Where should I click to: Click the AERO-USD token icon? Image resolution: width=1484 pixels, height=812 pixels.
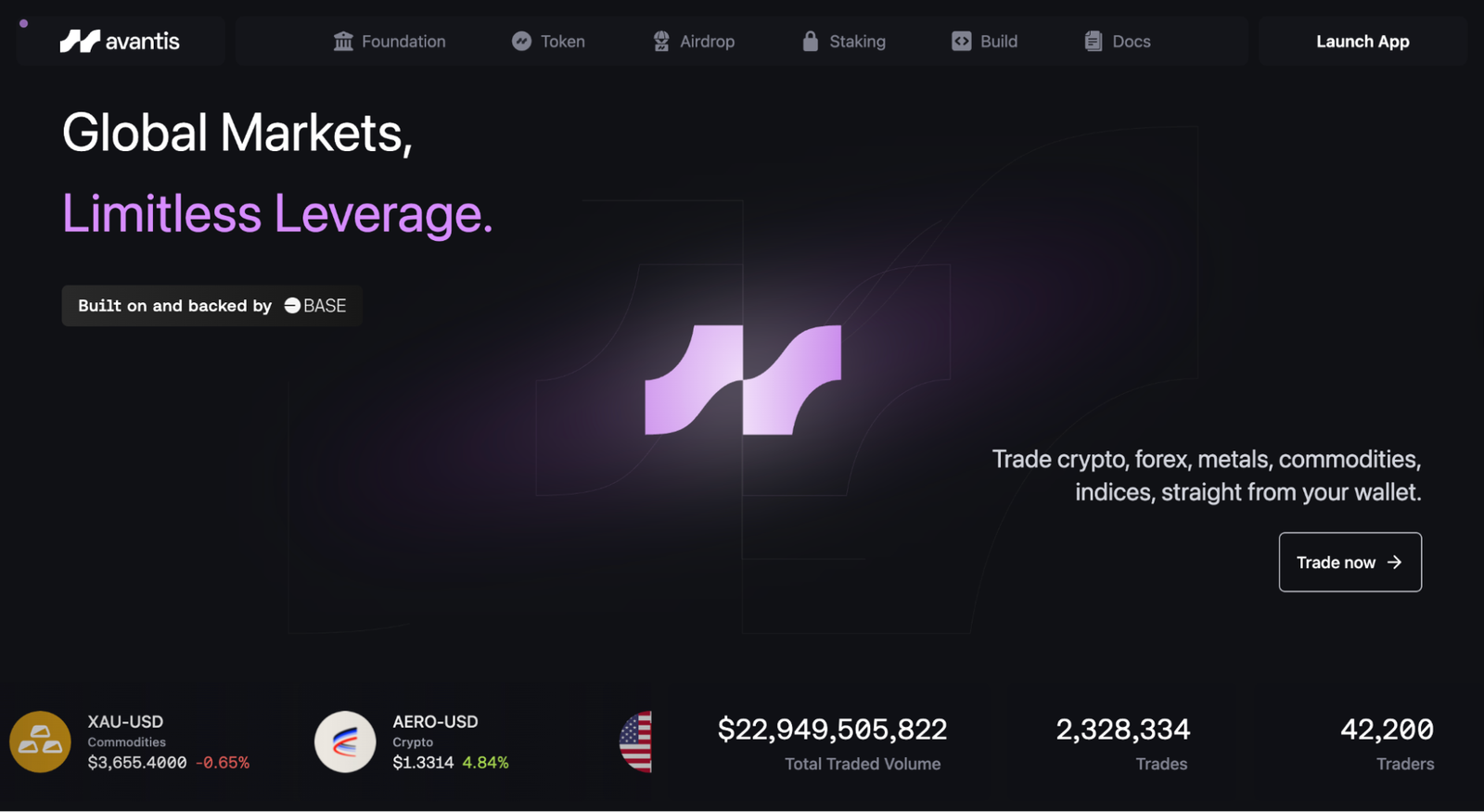pyautogui.click(x=345, y=742)
